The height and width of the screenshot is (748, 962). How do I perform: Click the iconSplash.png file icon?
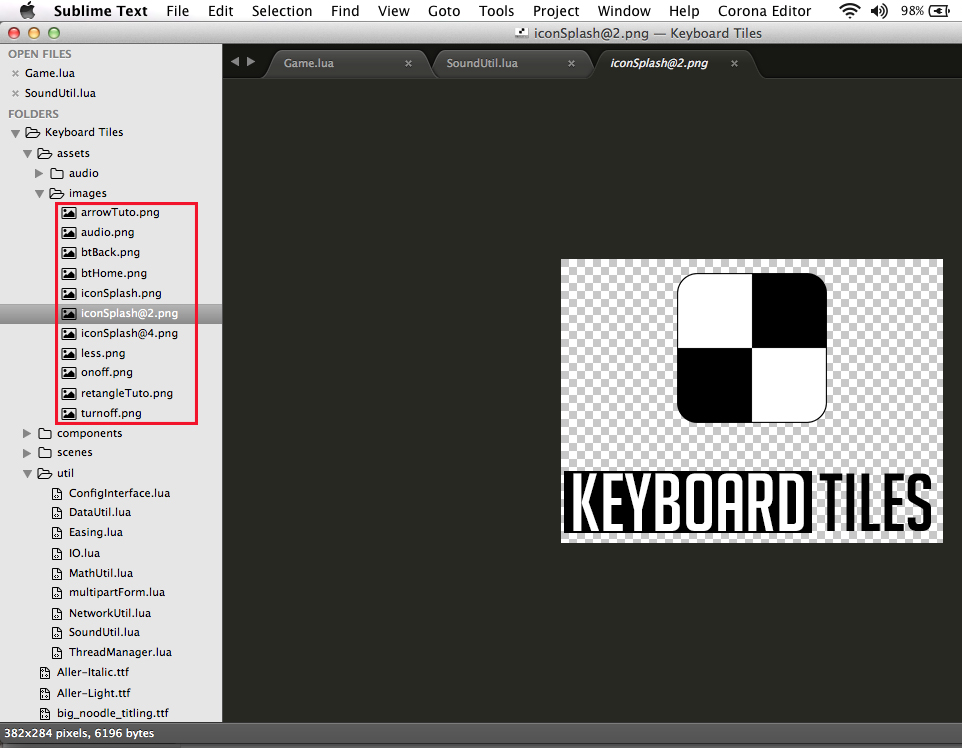(69, 293)
